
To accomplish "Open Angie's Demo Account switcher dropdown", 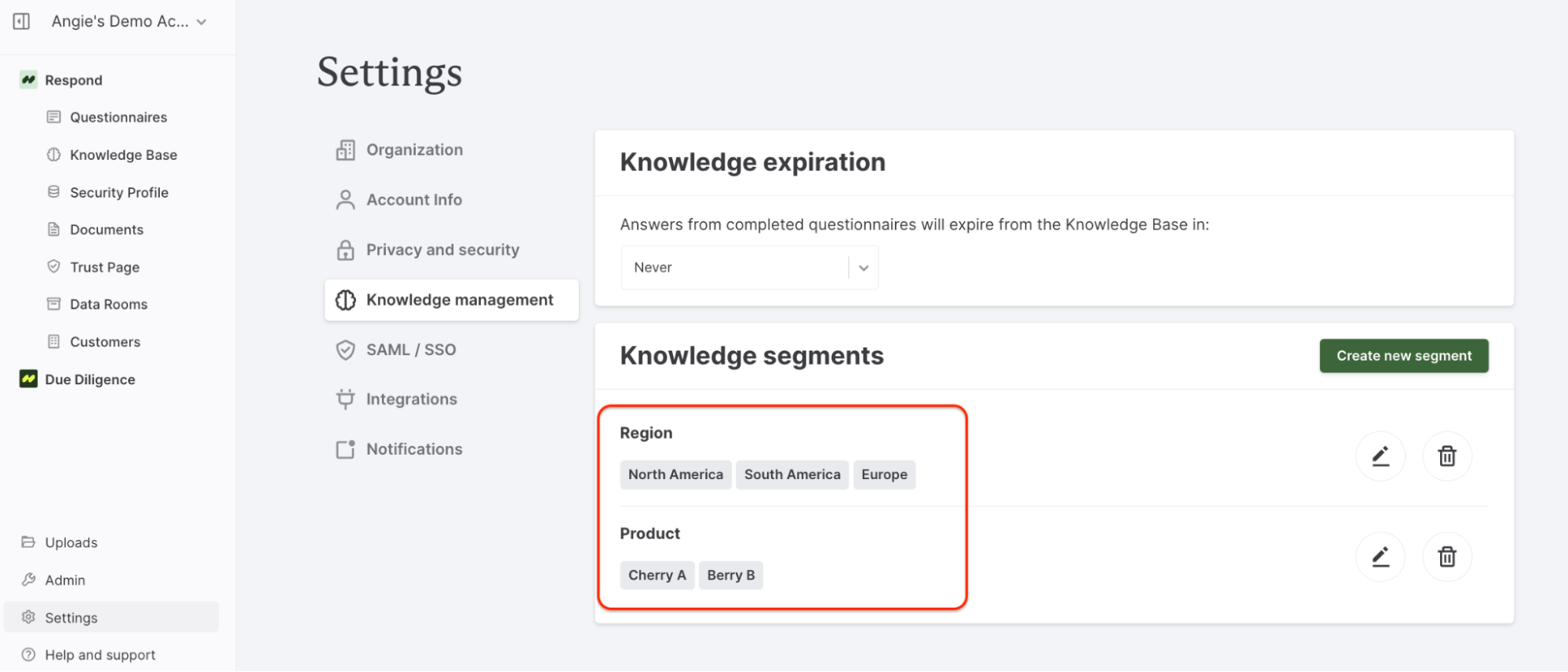I will [129, 21].
